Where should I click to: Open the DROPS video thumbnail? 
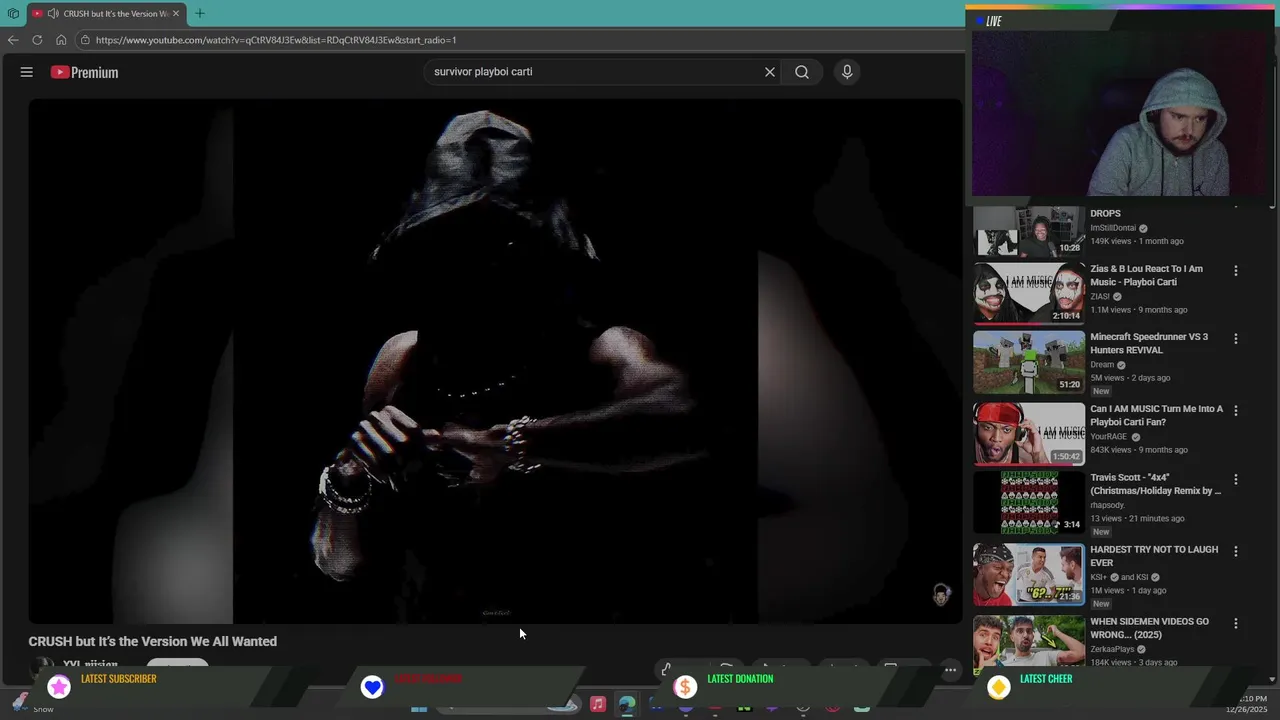click(x=1028, y=231)
